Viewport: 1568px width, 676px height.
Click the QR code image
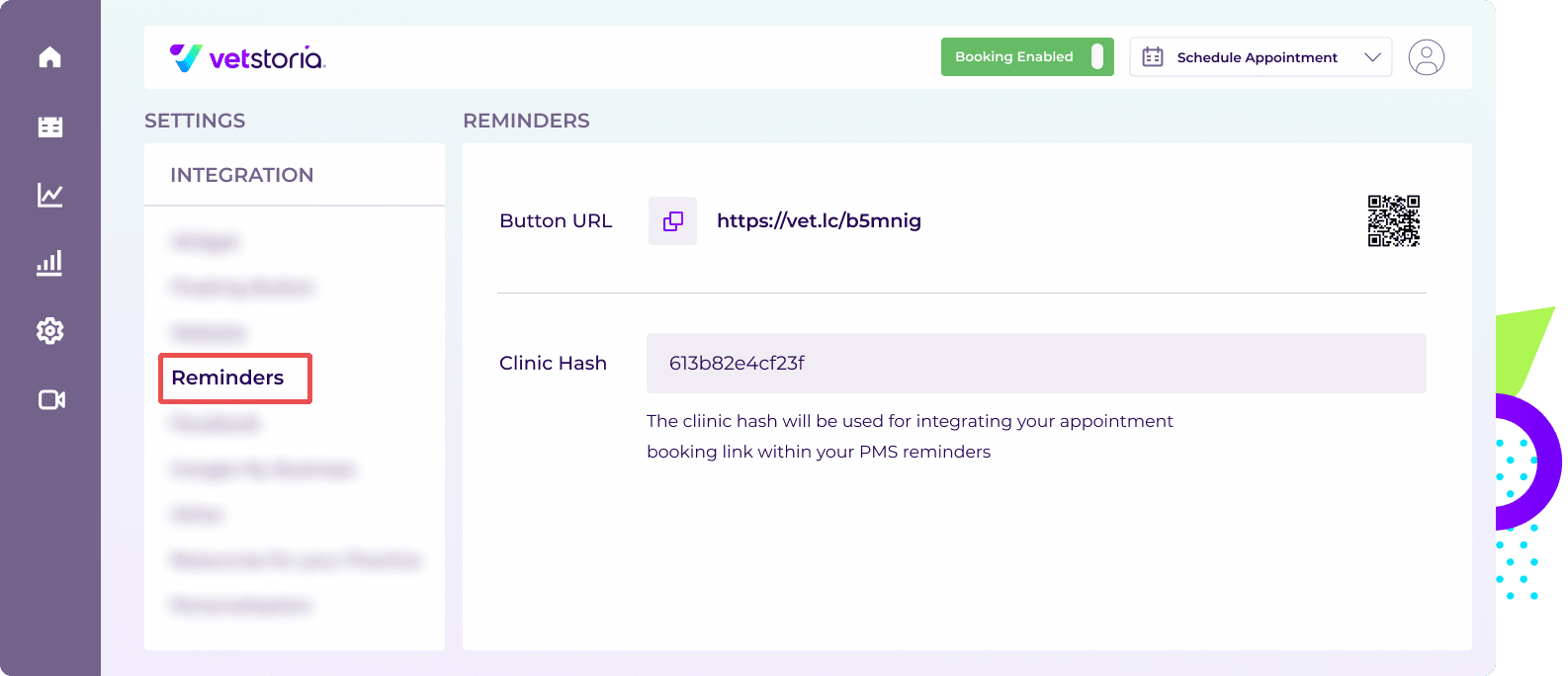pyautogui.click(x=1393, y=220)
